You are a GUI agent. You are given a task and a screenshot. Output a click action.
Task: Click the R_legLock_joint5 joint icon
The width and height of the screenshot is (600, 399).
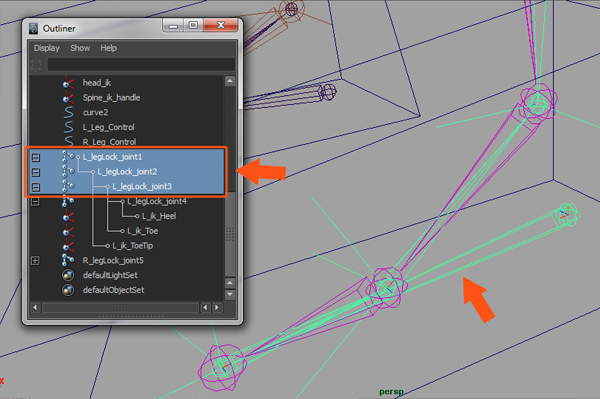(68, 261)
